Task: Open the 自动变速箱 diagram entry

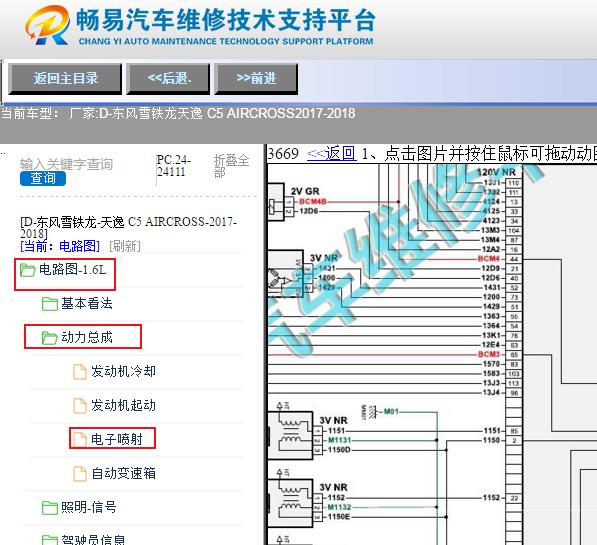Action: (123, 473)
